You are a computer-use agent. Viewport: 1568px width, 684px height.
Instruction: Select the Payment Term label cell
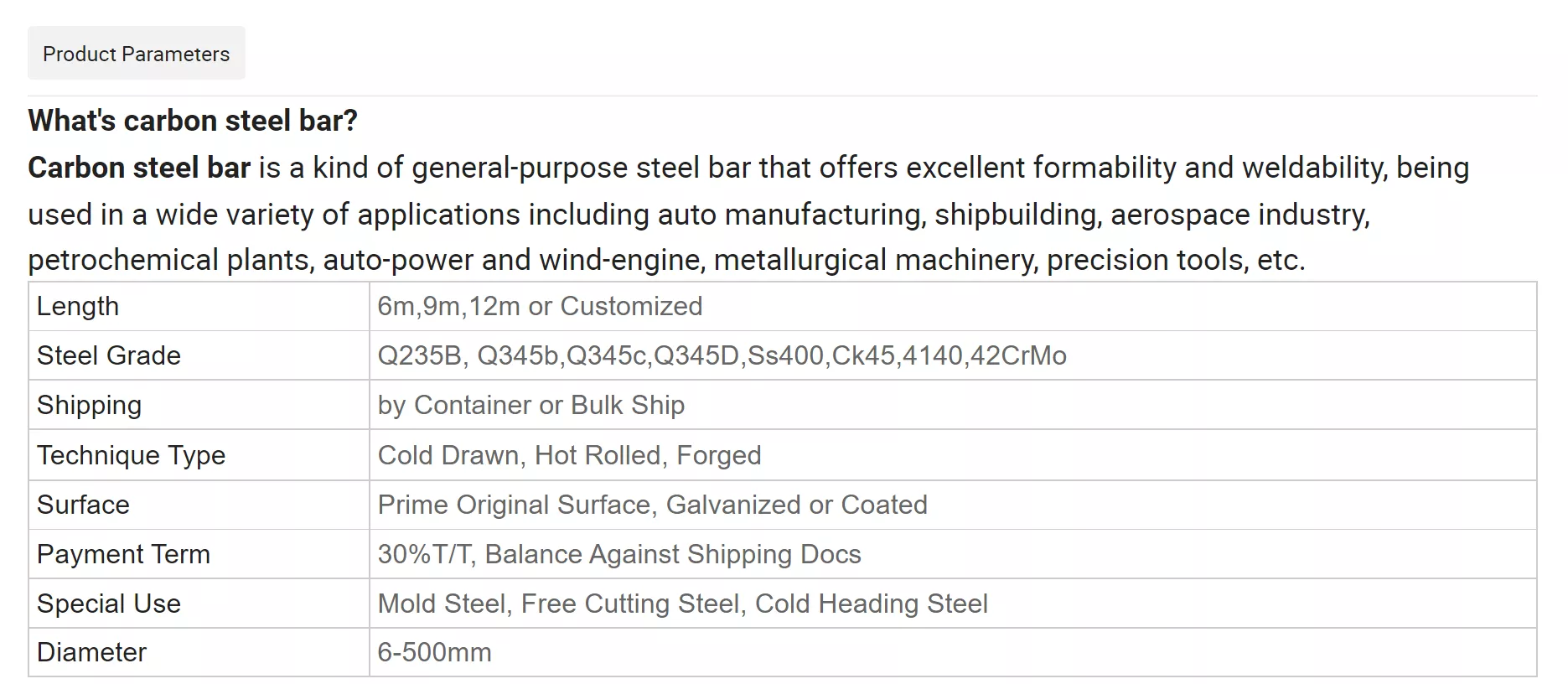click(199, 554)
